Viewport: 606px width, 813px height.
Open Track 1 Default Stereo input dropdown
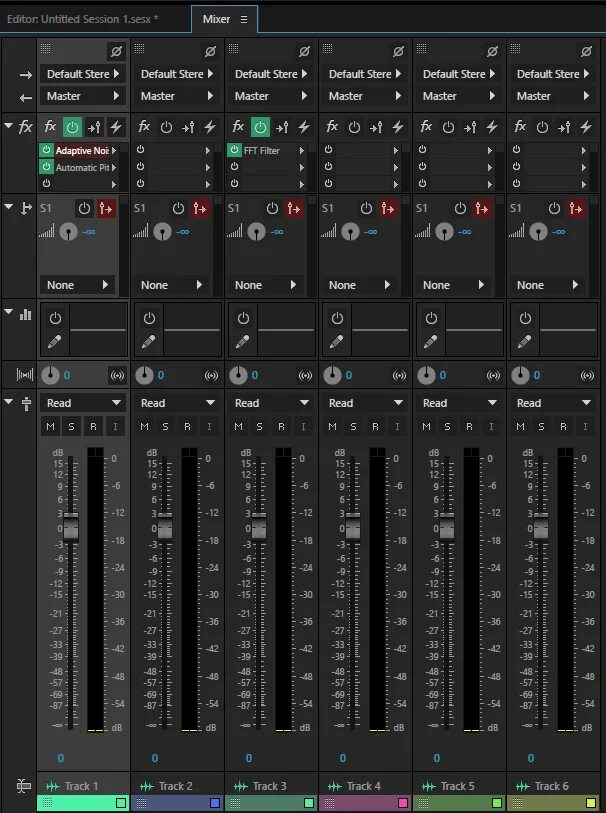82,74
